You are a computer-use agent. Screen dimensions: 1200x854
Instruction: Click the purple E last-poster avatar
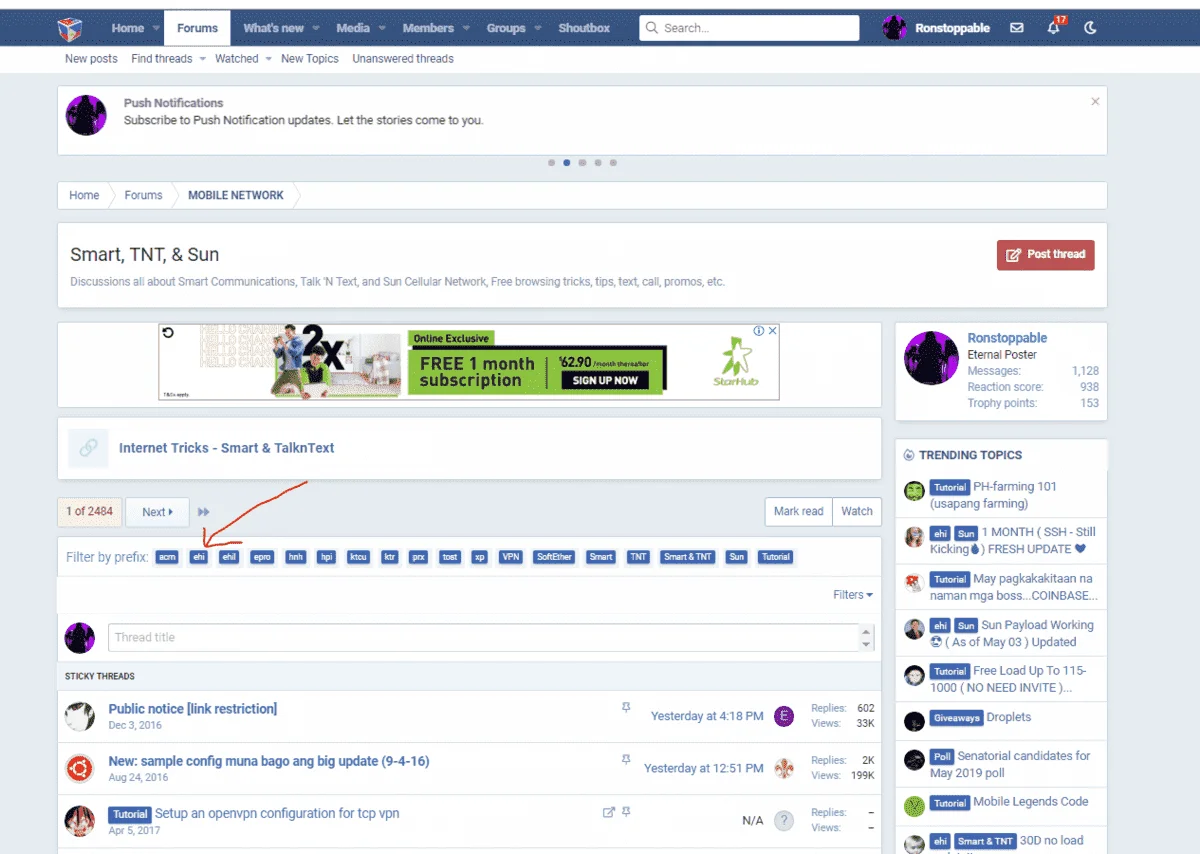784,716
